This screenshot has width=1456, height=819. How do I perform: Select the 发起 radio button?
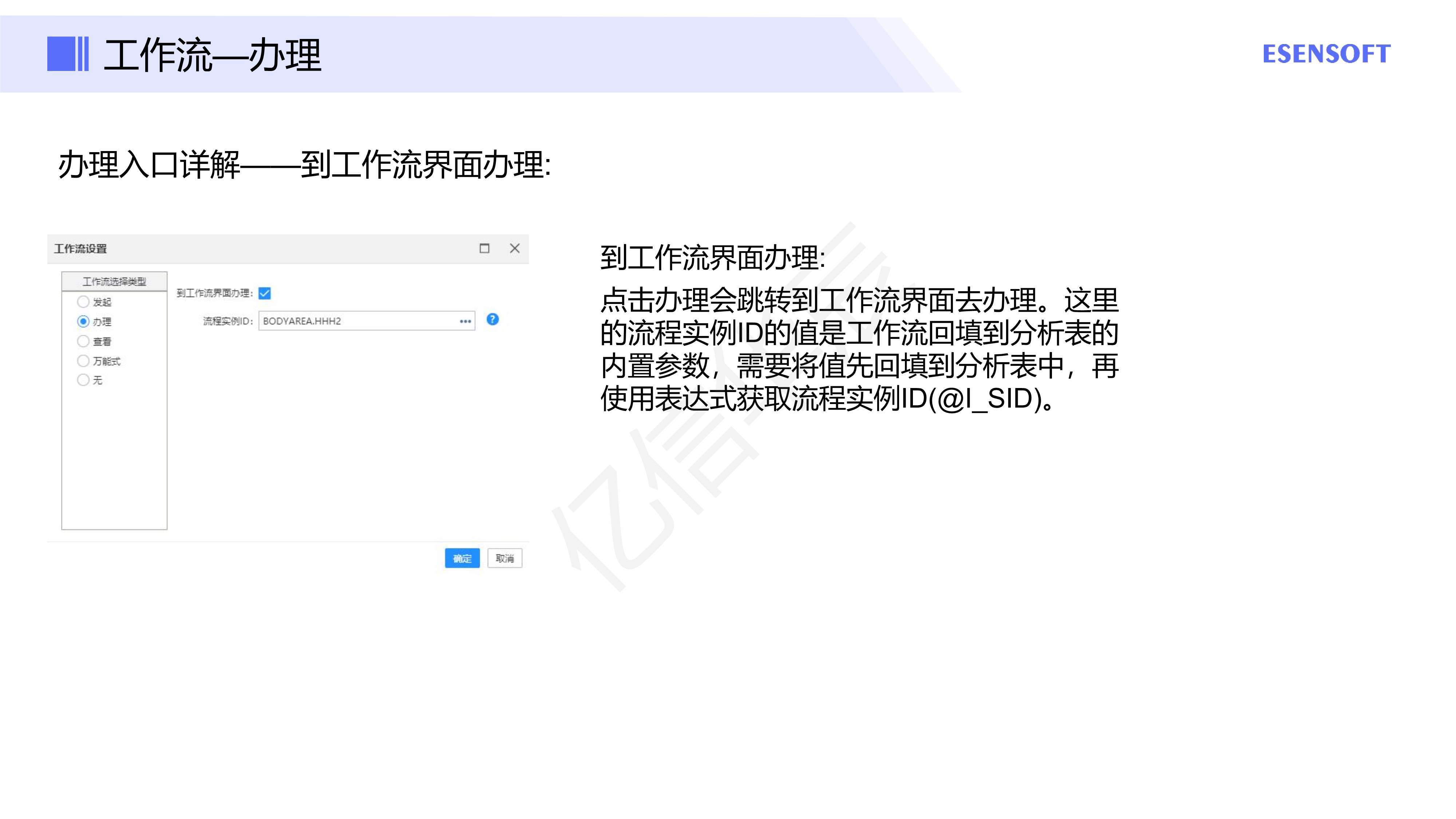click(x=83, y=302)
